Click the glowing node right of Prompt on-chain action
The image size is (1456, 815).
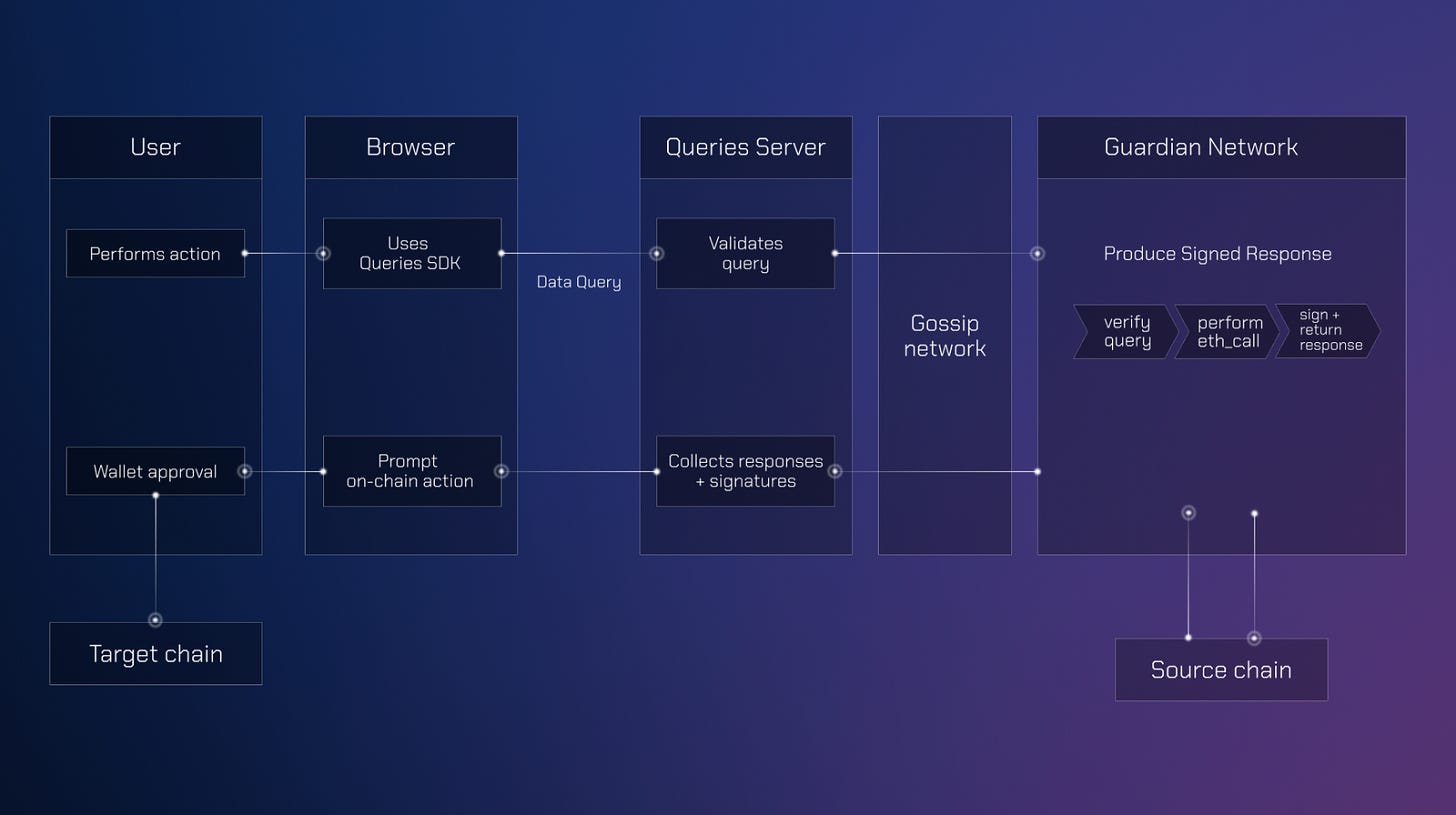pos(501,471)
